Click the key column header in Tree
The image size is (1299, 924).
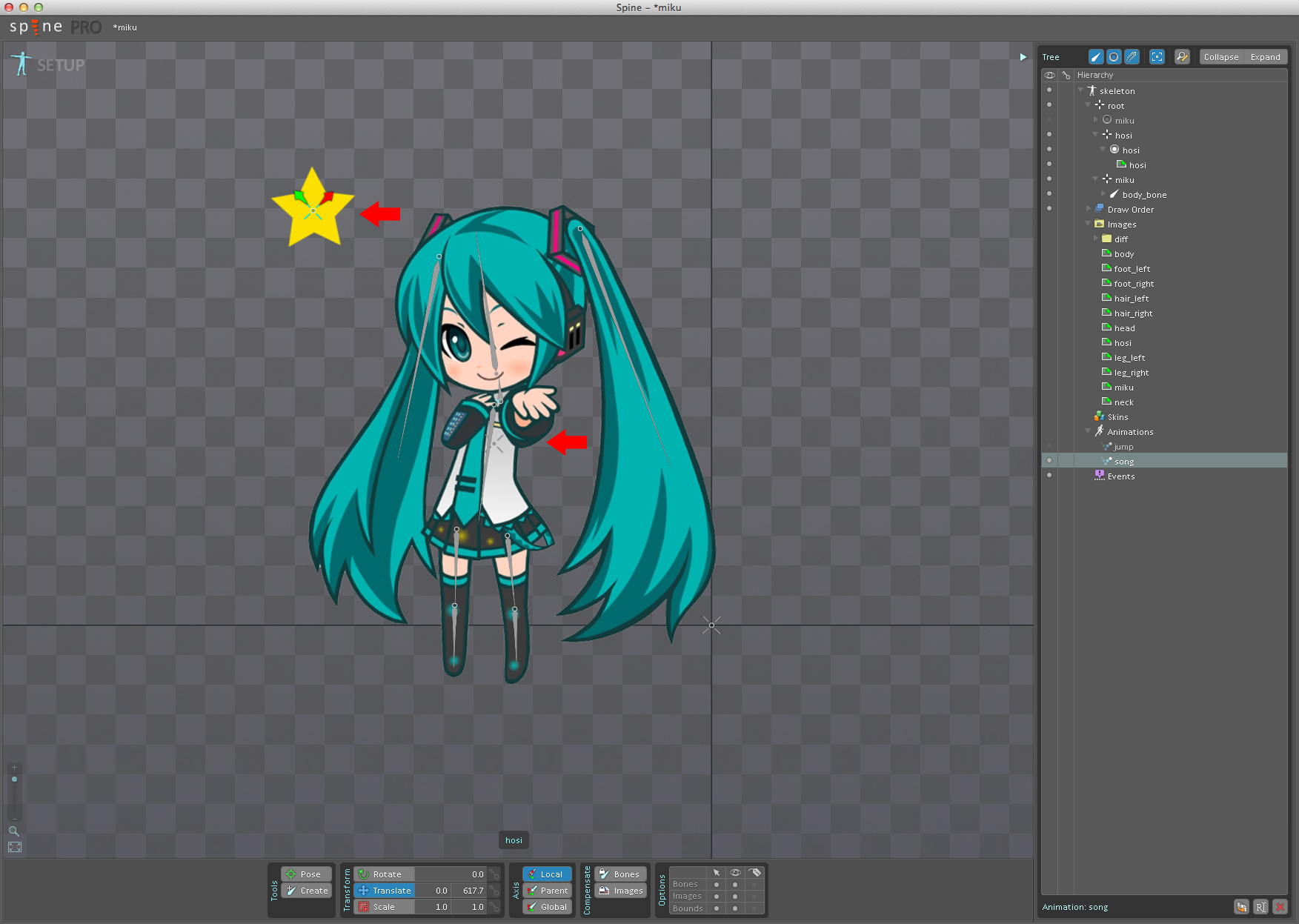tap(1066, 75)
